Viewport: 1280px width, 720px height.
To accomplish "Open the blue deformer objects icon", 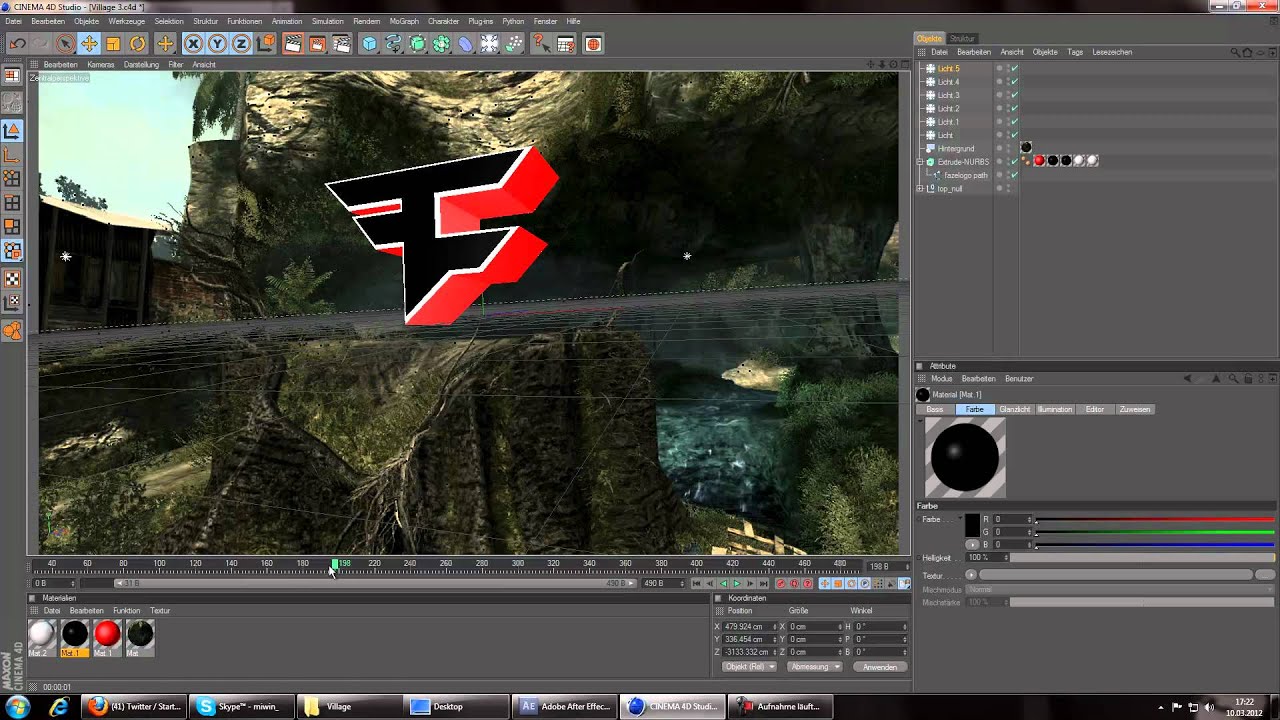I will coord(465,44).
